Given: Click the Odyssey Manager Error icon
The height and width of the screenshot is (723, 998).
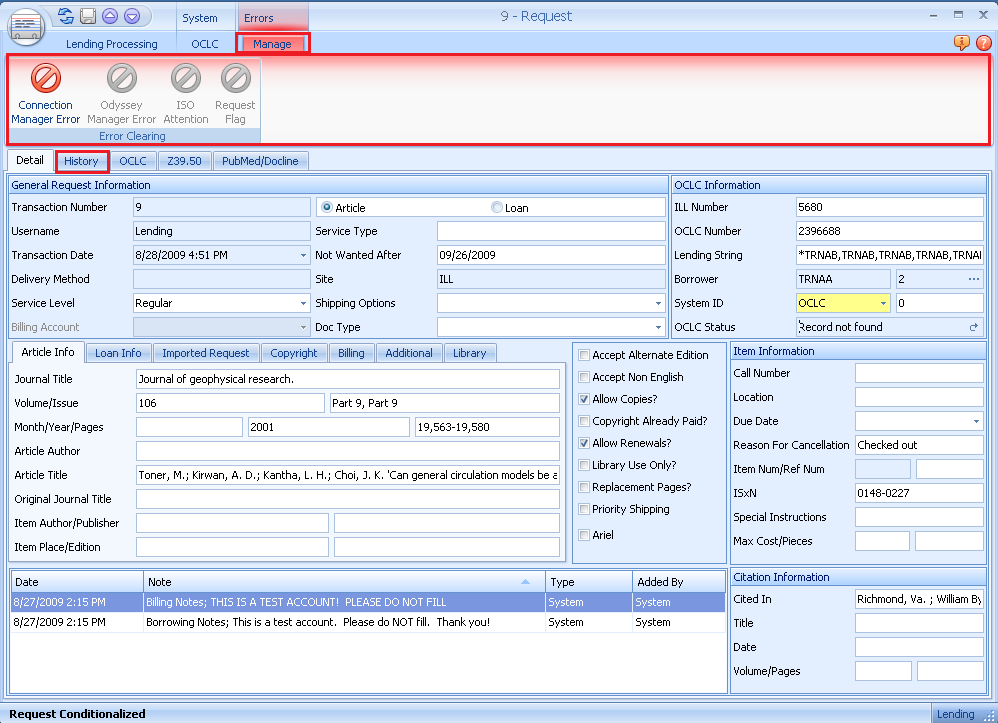Looking at the screenshot, I should pos(121,90).
